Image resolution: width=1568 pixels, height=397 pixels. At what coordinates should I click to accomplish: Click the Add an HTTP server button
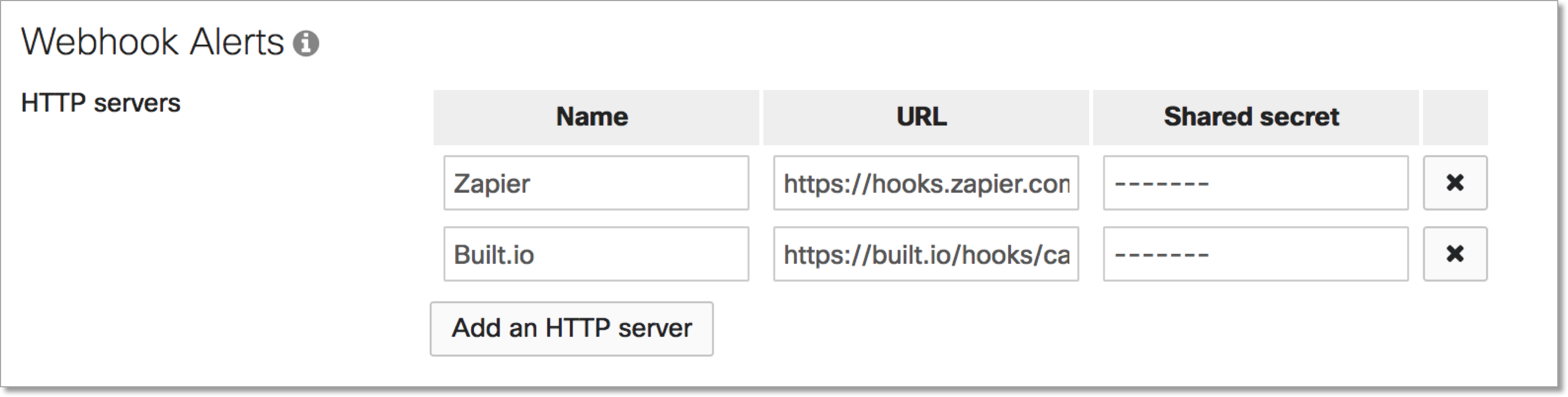572,328
